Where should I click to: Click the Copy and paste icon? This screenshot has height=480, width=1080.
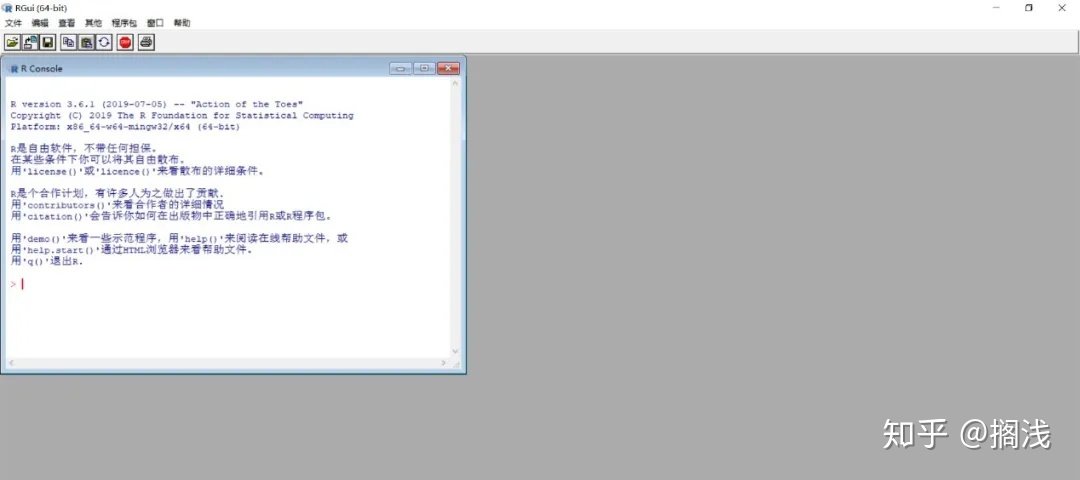[103, 42]
